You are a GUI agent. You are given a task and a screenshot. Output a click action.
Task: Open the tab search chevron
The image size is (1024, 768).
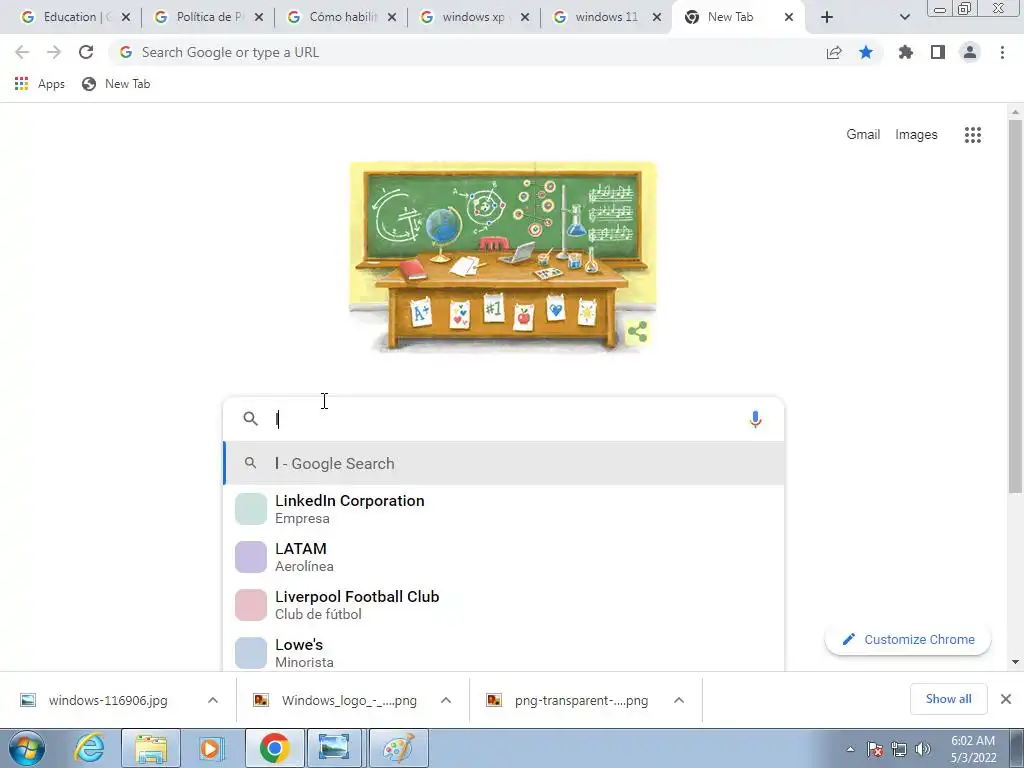coord(904,17)
